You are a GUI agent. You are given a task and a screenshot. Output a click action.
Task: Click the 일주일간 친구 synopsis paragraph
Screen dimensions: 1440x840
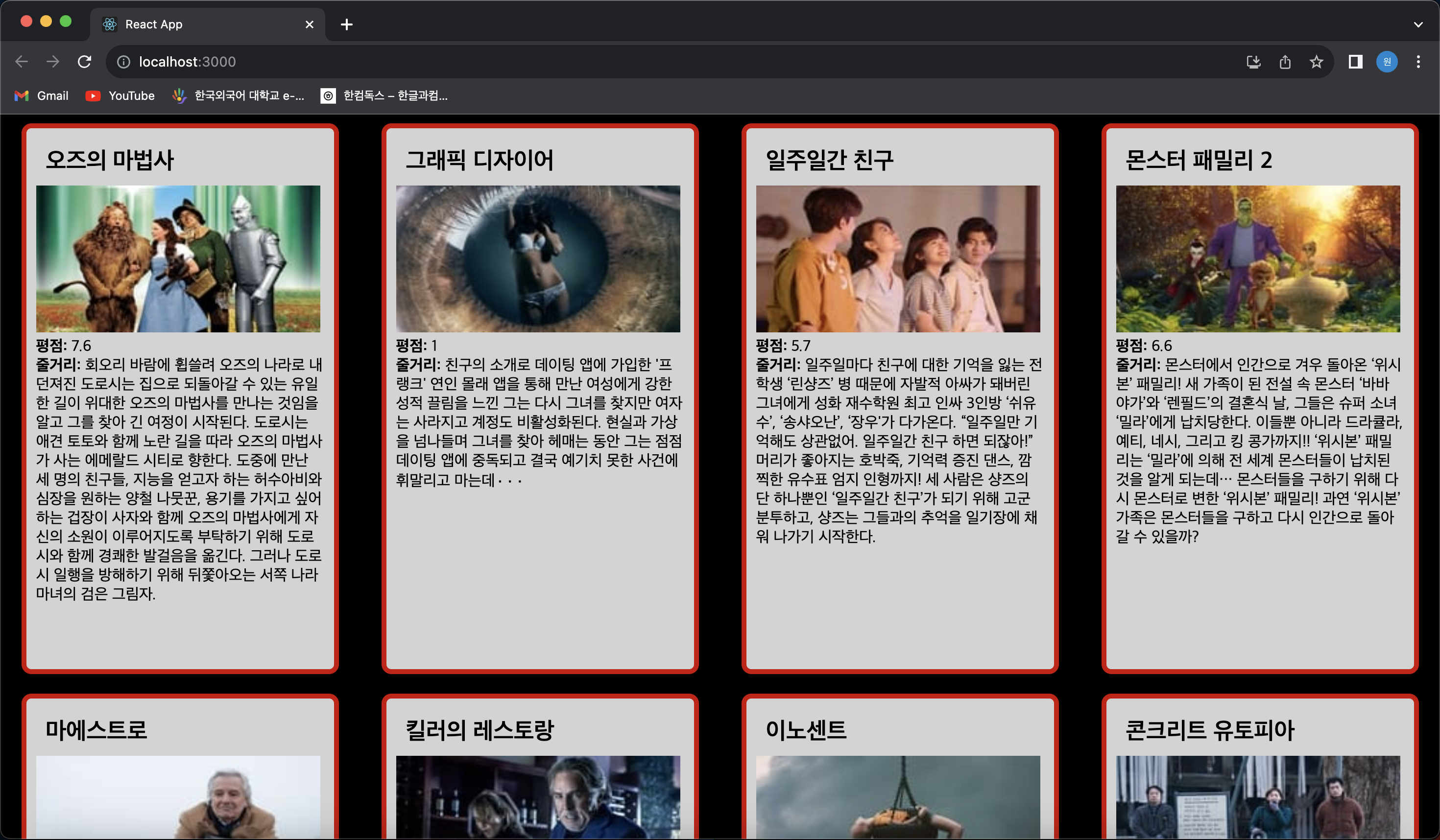[899, 450]
